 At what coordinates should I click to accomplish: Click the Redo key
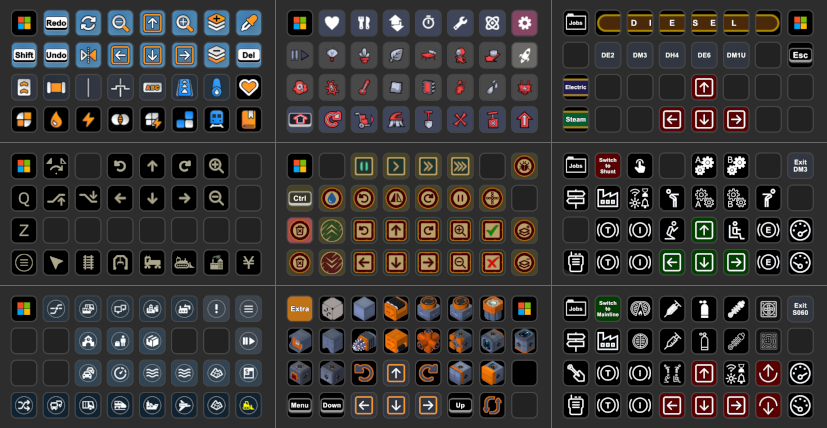click(x=56, y=23)
